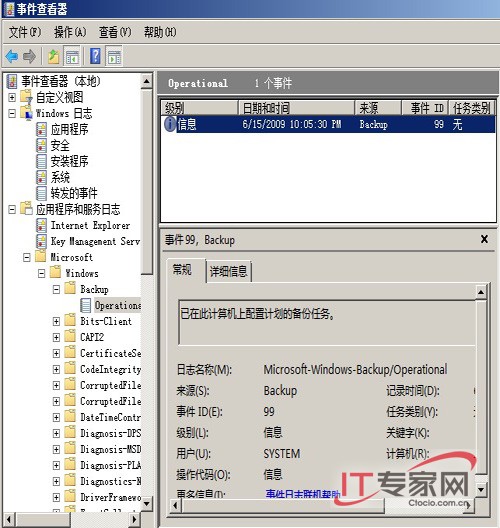Select the 应用程序 log in the tree

pyautogui.click(x=69, y=129)
